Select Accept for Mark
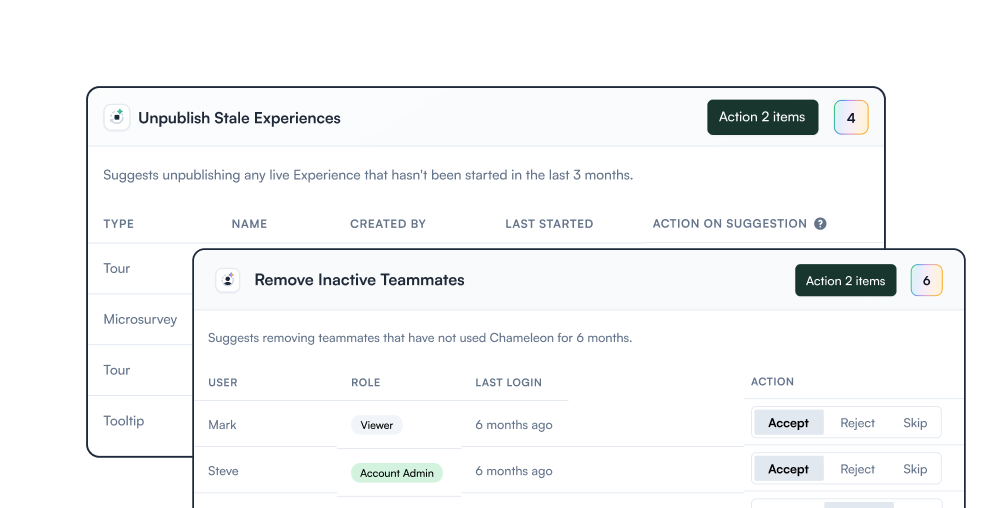The image size is (998, 508). click(x=788, y=423)
